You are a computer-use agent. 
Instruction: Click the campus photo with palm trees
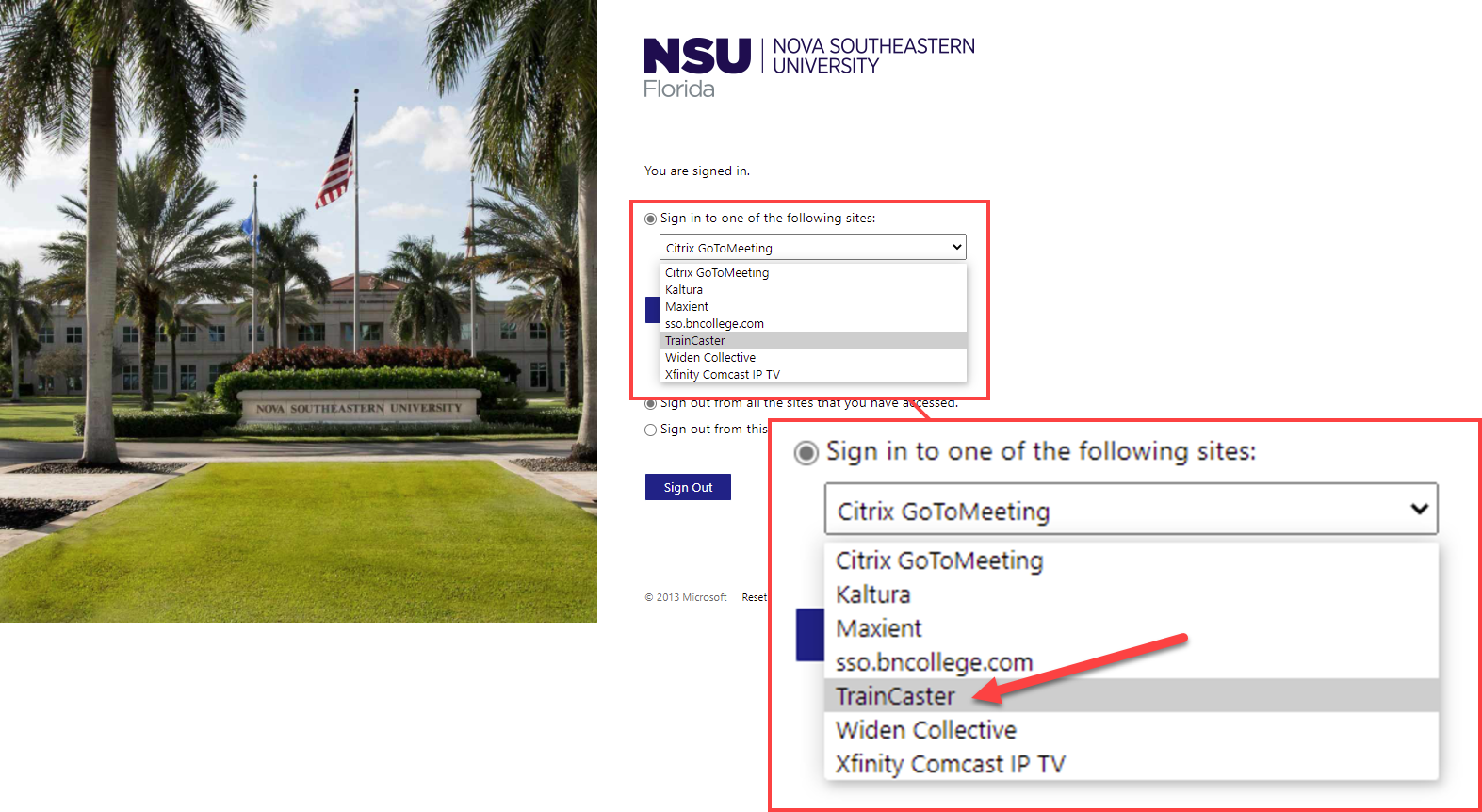click(x=299, y=311)
